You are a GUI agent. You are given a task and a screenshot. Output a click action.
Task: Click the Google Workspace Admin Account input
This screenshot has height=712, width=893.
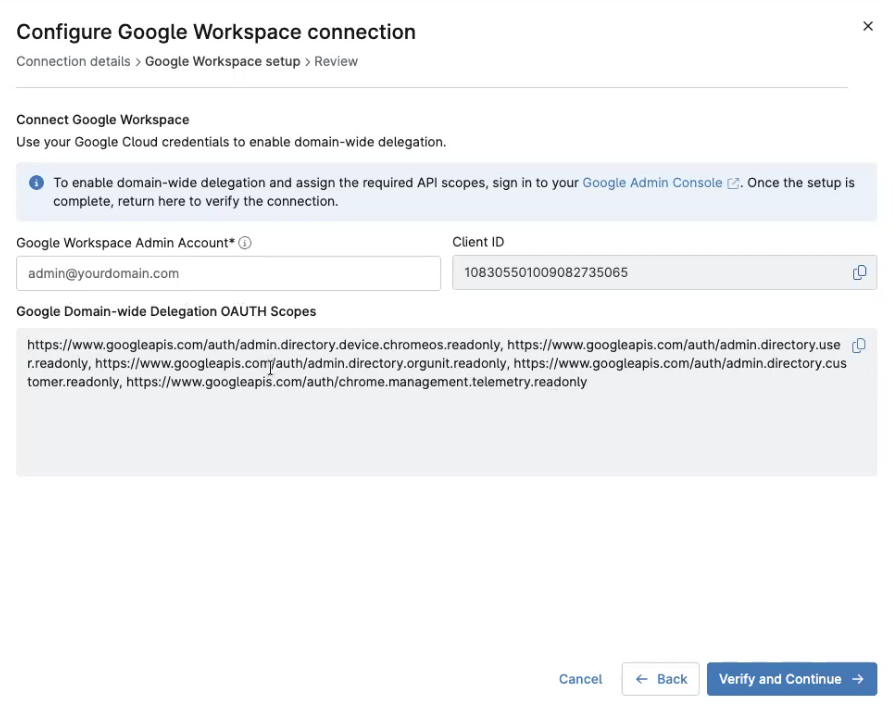(x=228, y=273)
